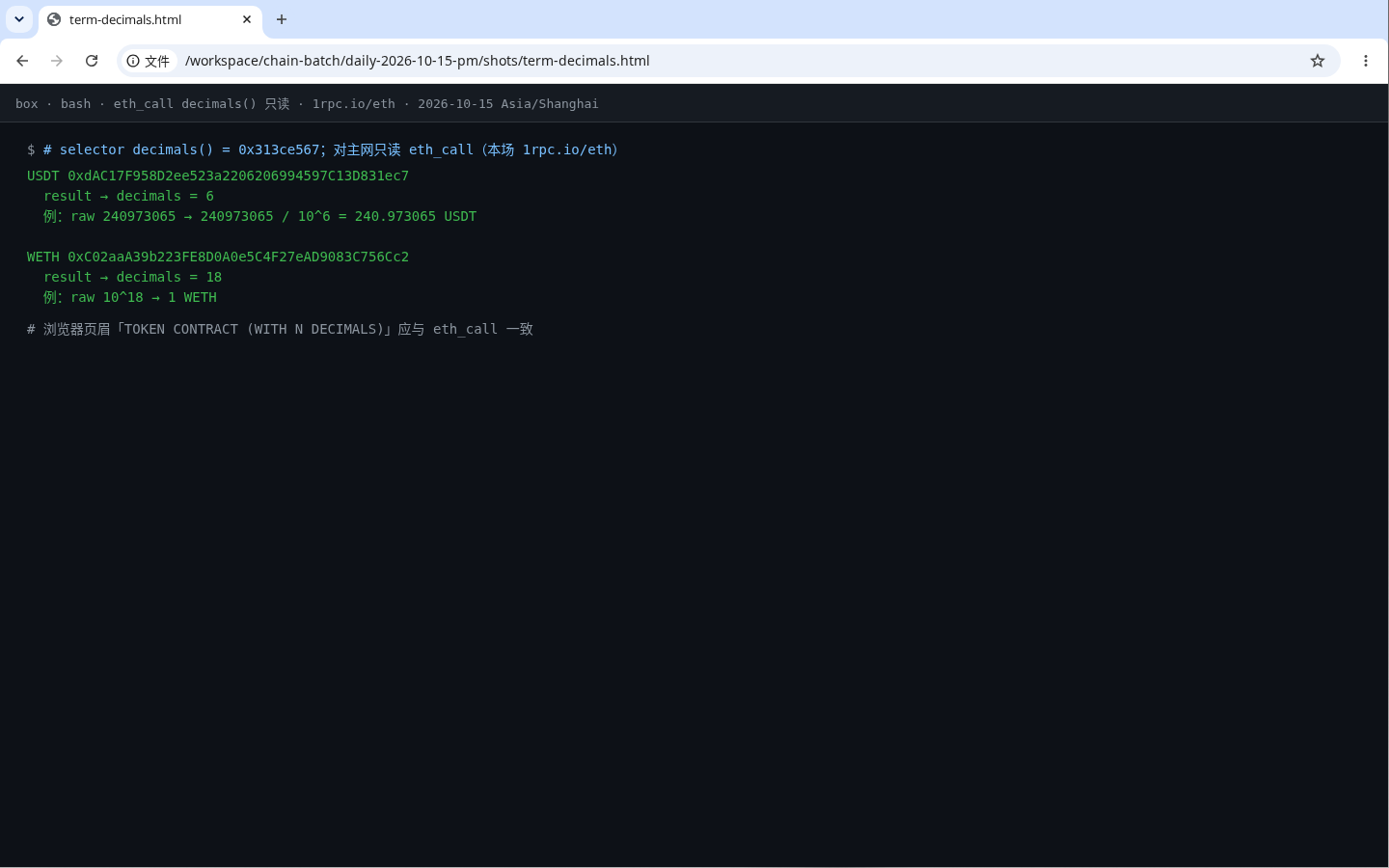Click the browser back arrow
1389x868 pixels.
coord(22,61)
